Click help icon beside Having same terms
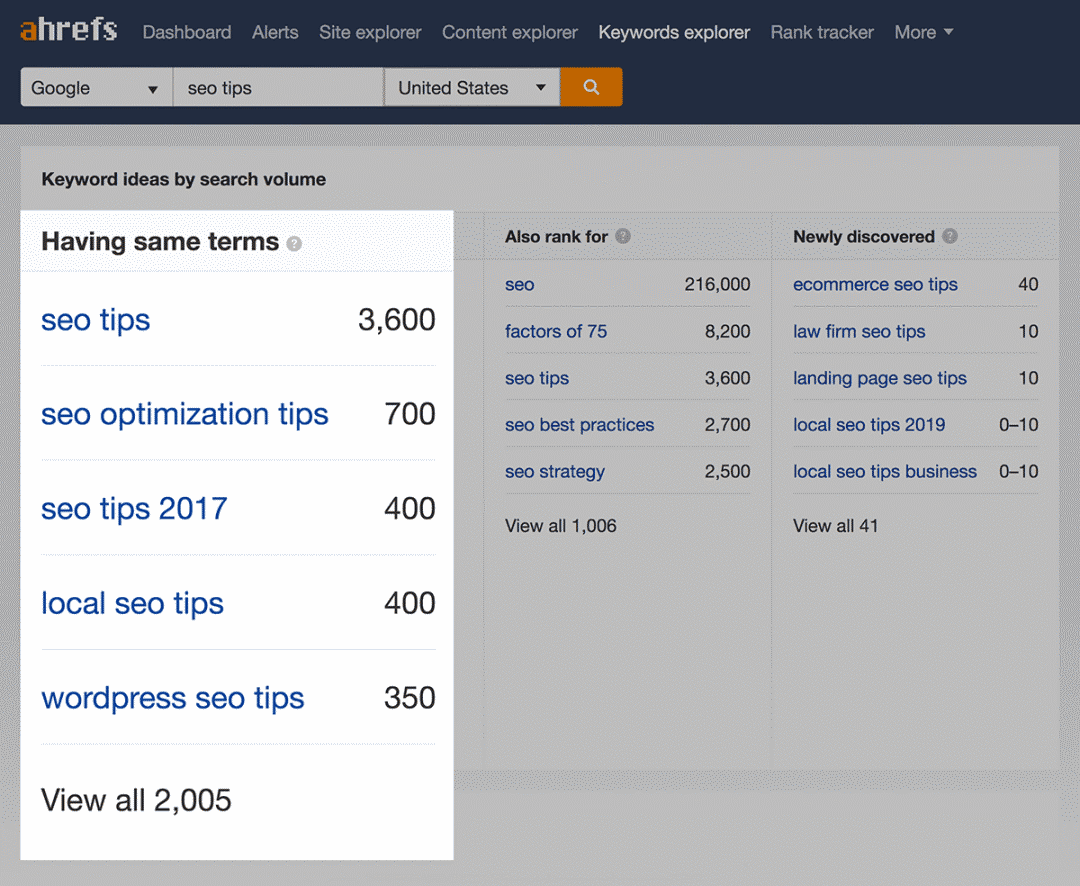Image resolution: width=1080 pixels, height=886 pixels. (294, 243)
